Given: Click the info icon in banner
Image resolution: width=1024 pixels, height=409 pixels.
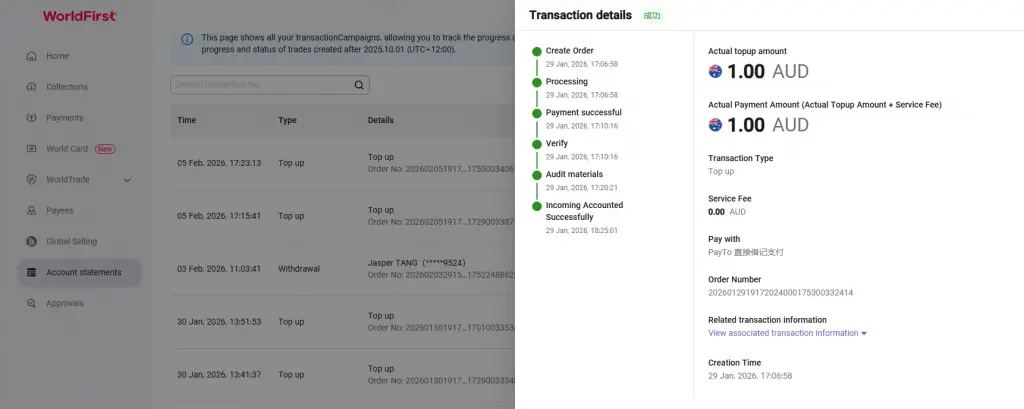Looking at the screenshot, I should pos(187,40).
